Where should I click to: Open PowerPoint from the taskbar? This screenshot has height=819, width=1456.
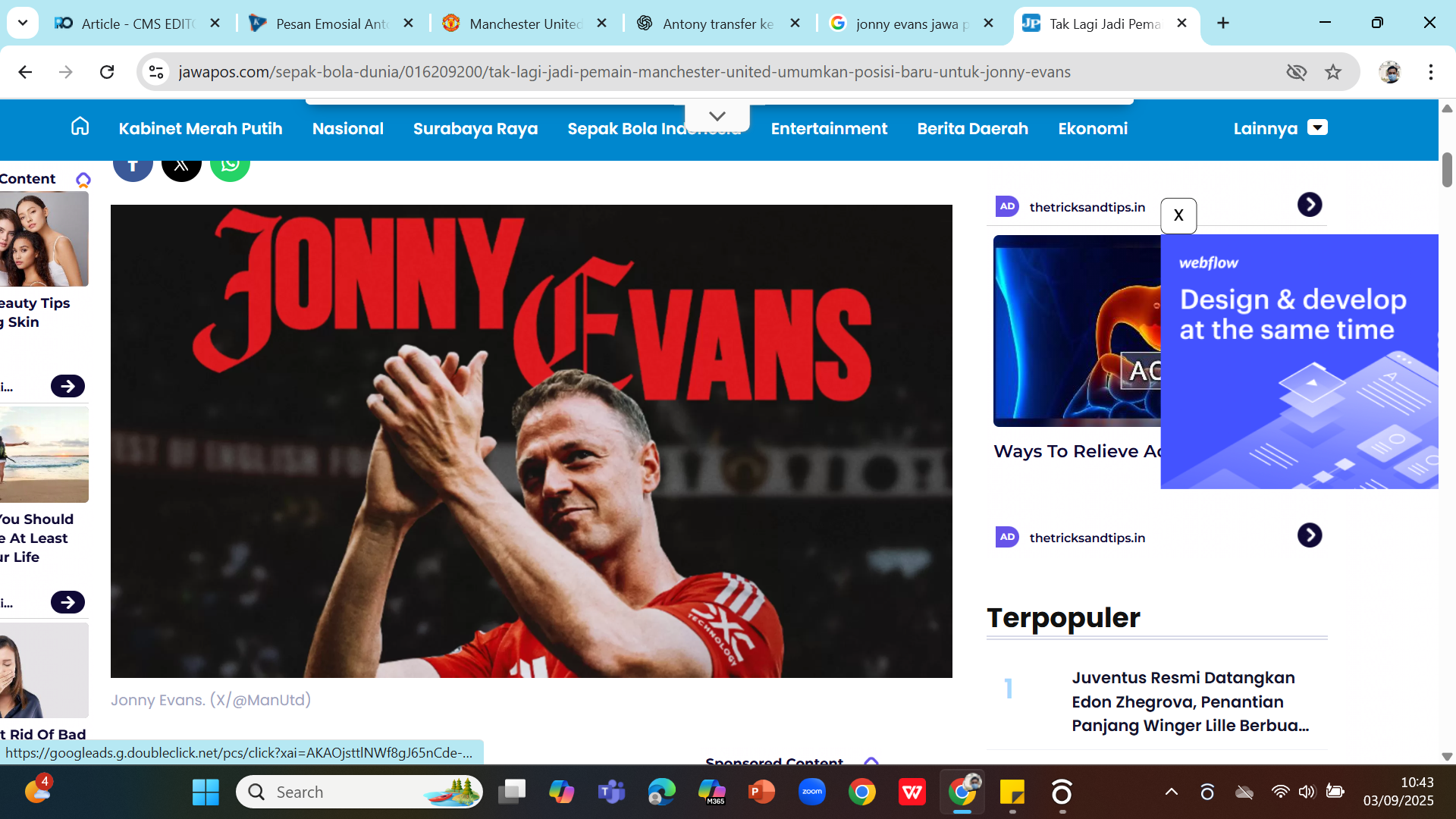coord(761,792)
